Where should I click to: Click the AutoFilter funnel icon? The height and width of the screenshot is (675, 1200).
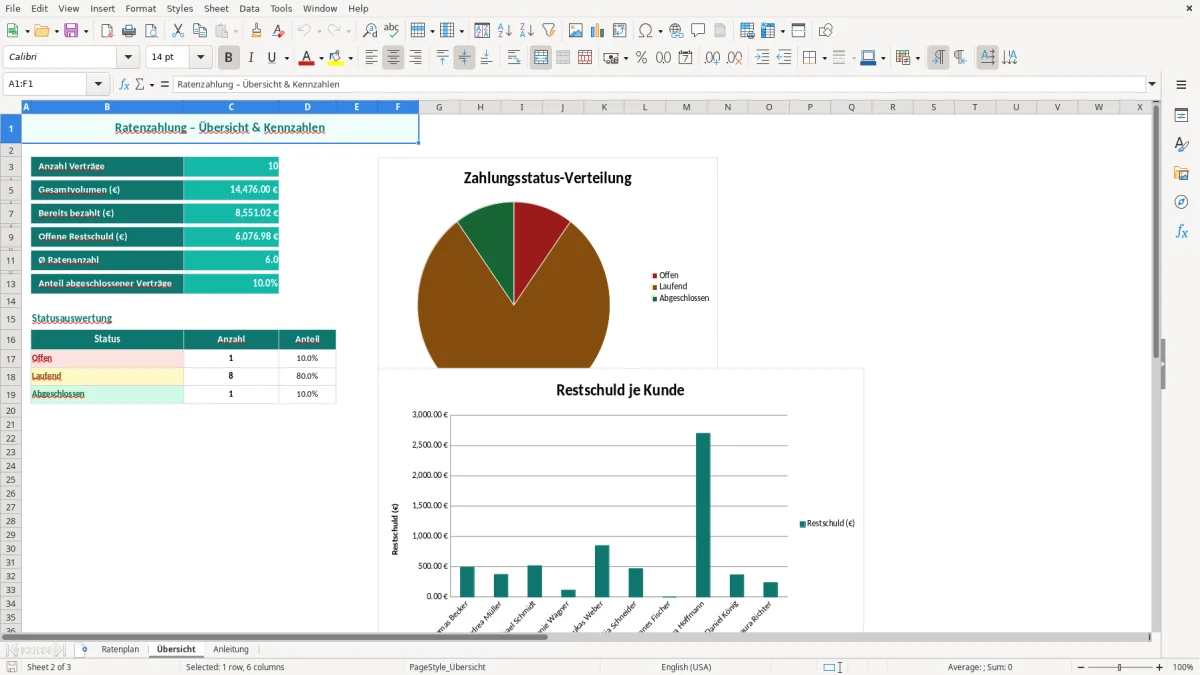click(x=549, y=31)
